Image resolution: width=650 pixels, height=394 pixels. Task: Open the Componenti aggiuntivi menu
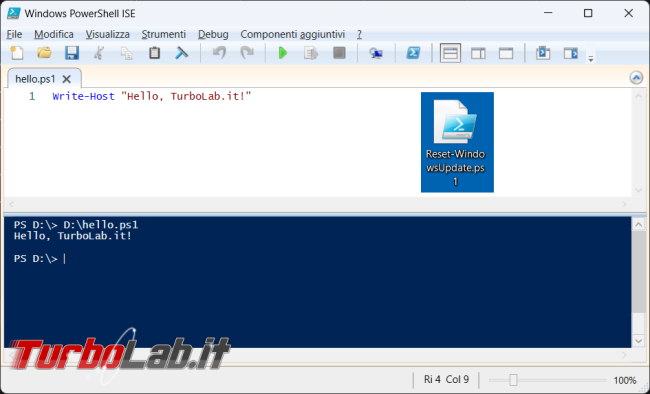click(x=293, y=34)
